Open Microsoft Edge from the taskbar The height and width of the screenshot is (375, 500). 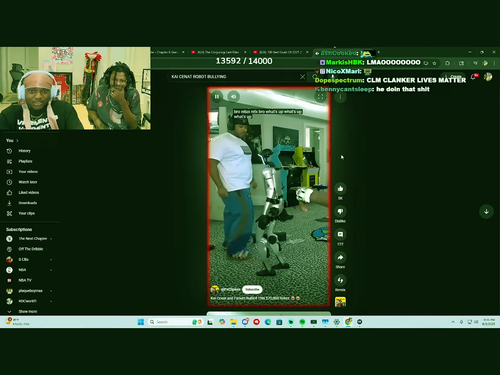(268, 322)
